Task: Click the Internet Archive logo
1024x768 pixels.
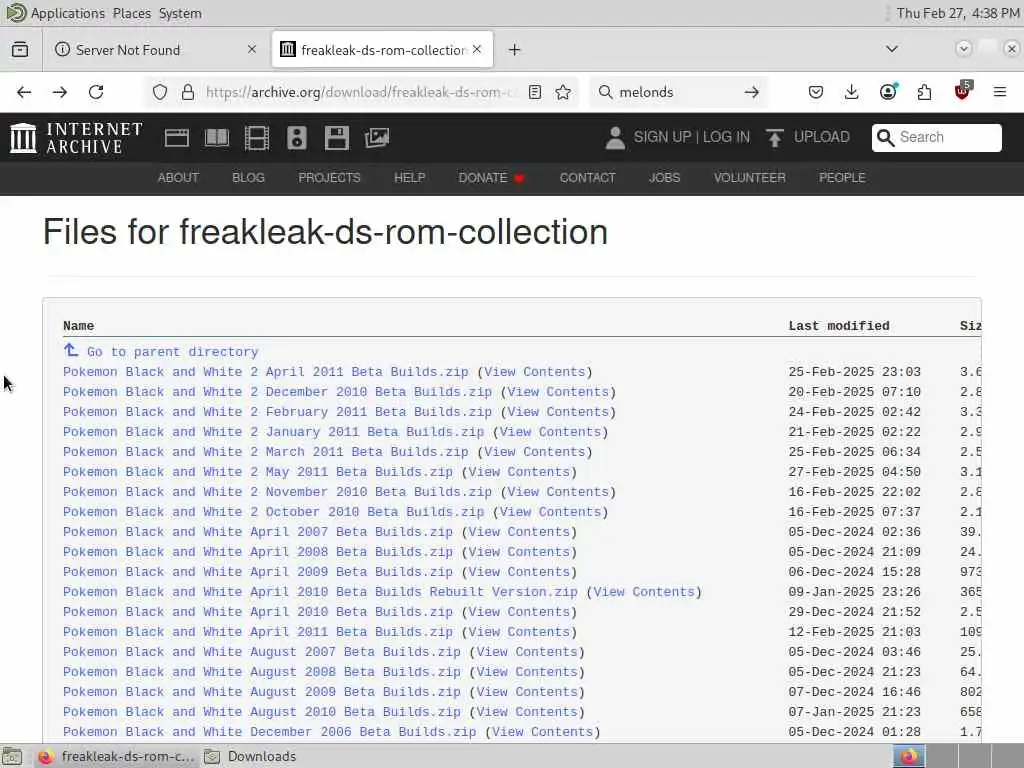Action: pos(76,138)
